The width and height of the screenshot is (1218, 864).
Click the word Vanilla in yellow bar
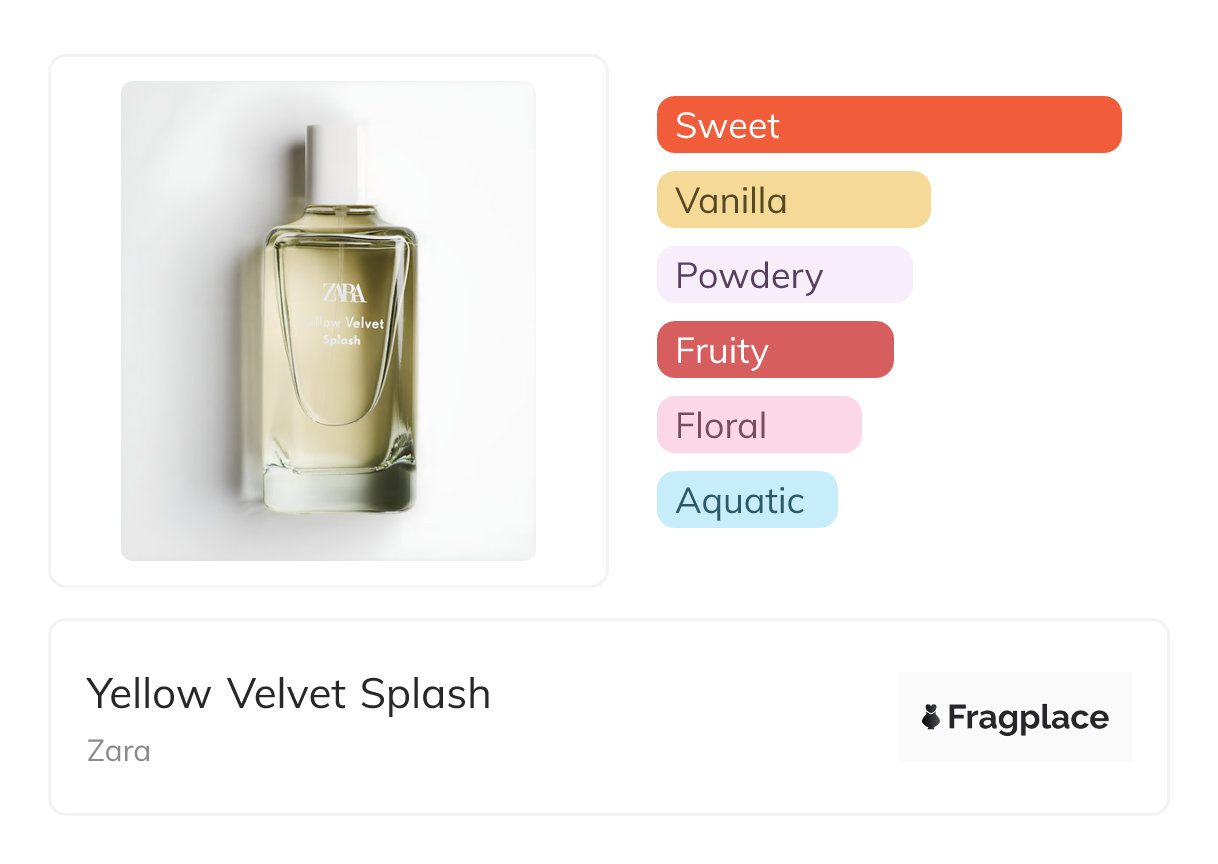coord(731,201)
